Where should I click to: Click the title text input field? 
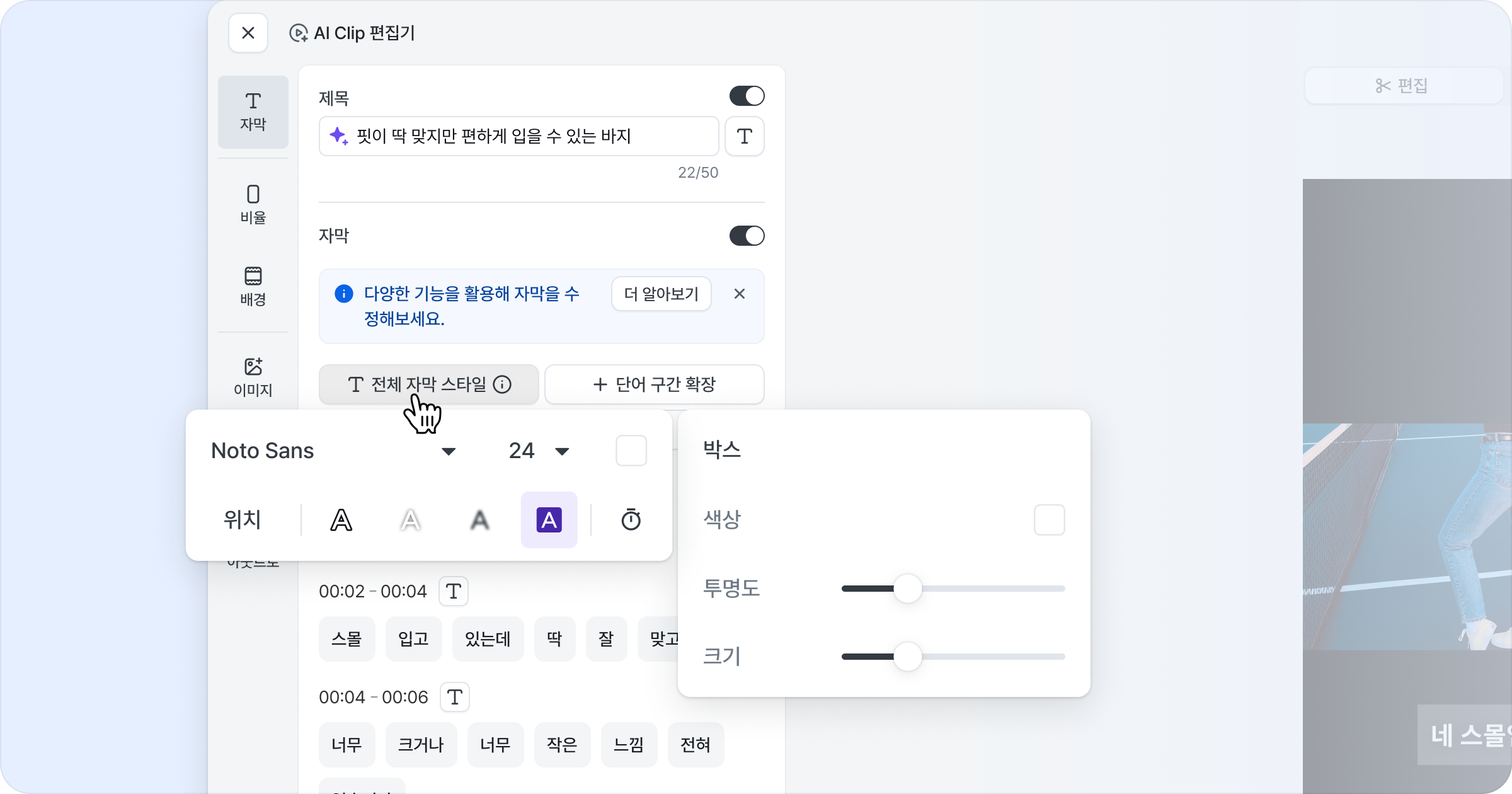coord(519,136)
